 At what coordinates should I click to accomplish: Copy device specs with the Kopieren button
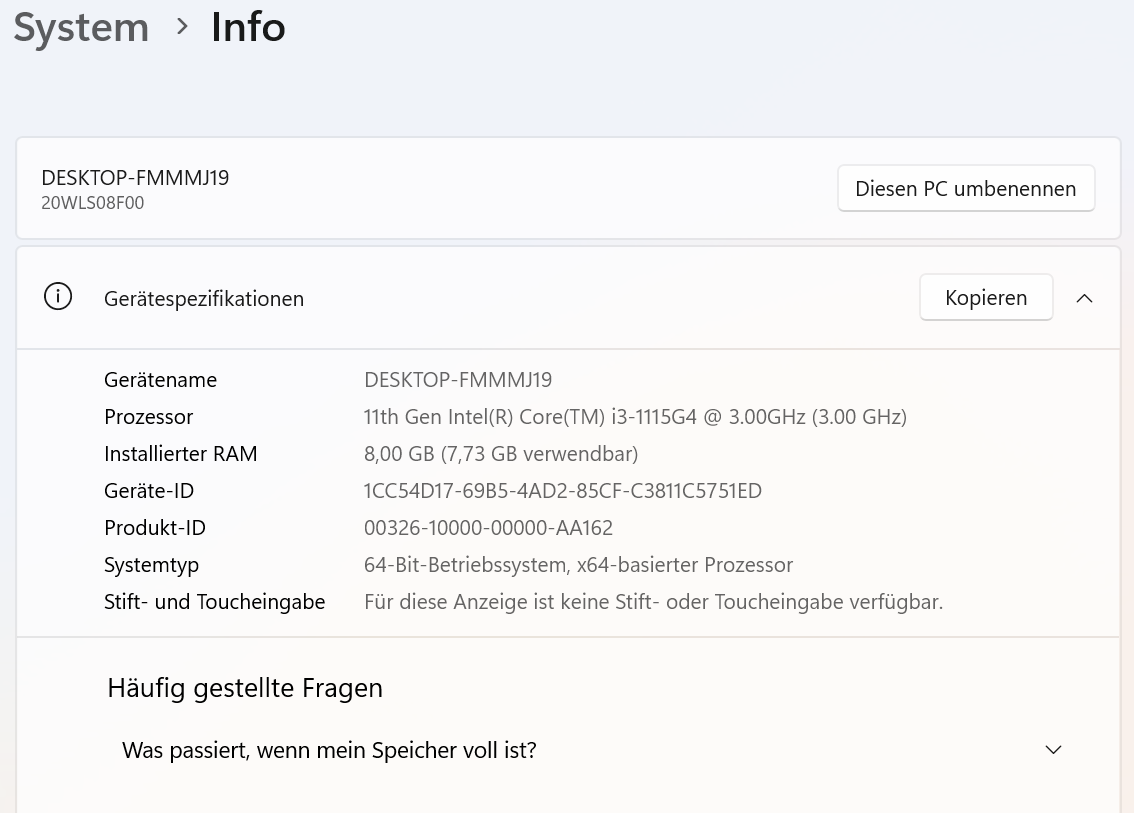[x=985, y=298]
